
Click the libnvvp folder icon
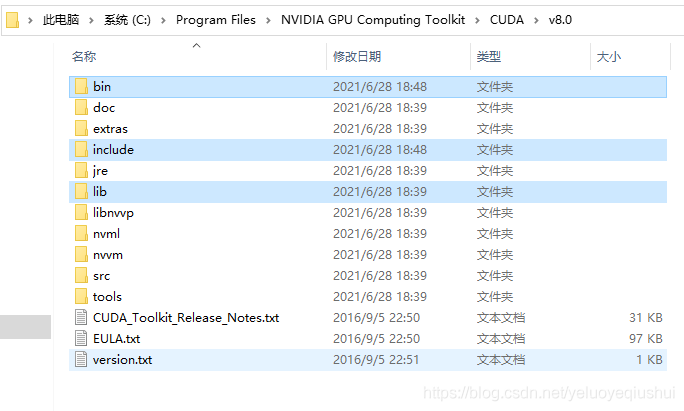point(81,212)
